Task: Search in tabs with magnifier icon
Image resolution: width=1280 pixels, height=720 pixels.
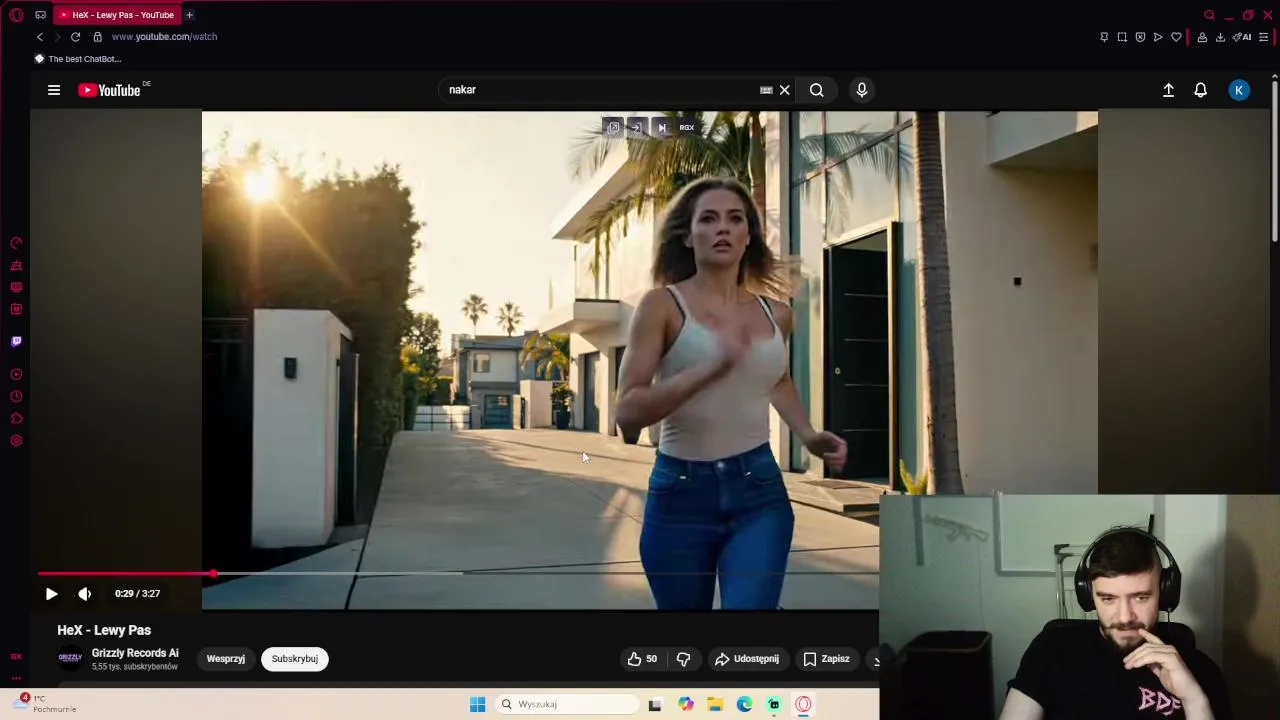Action: [1210, 15]
